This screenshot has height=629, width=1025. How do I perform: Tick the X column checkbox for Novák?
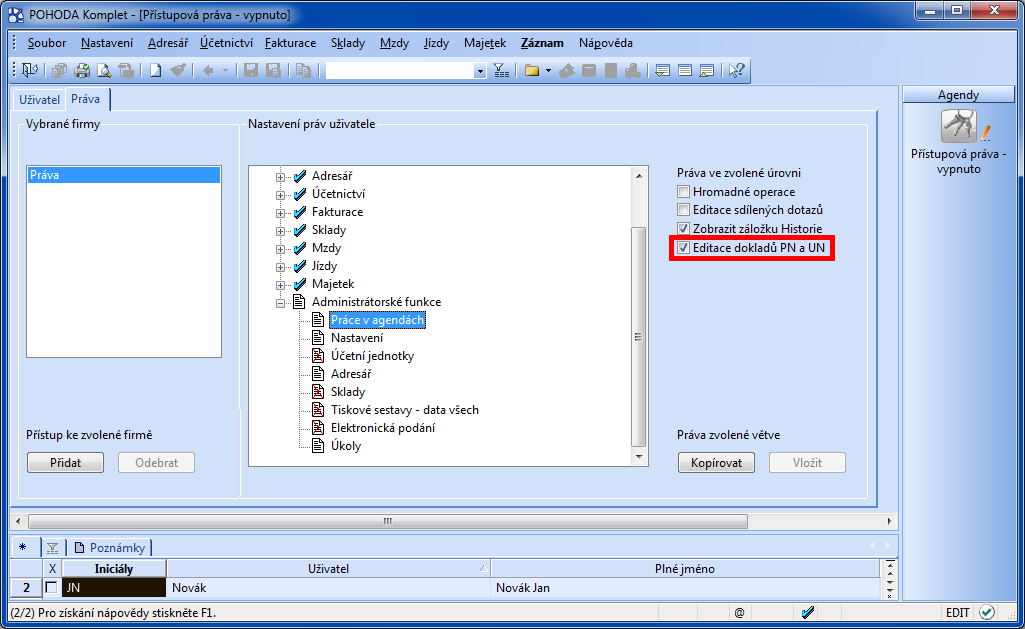tap(51, 587)
